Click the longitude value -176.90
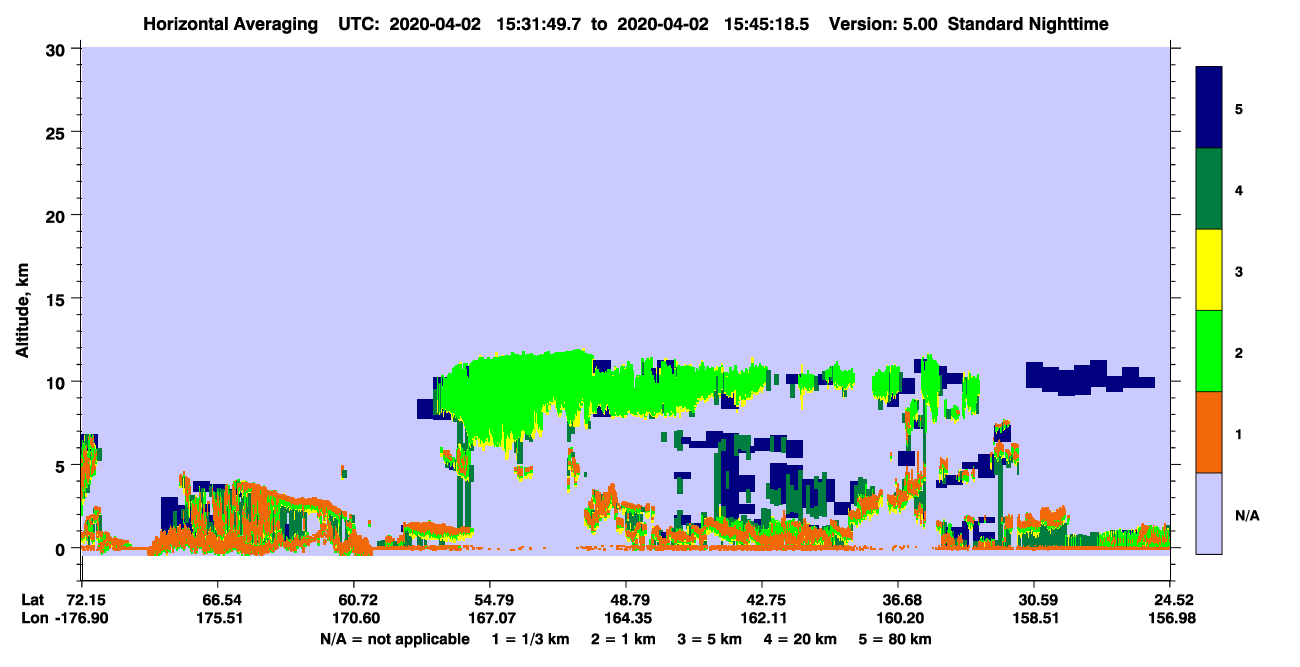 click(x=83, y=619)
